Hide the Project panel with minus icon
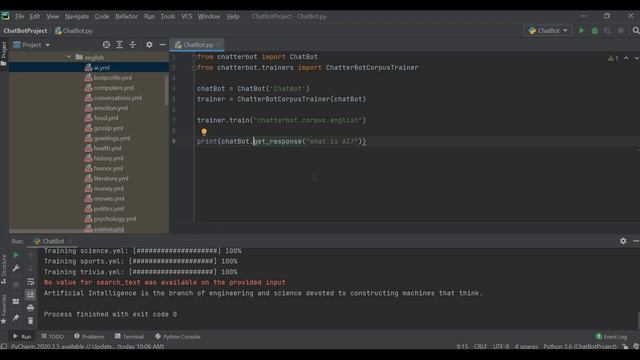The width and height of the screenshot is (640, 360). [x=162, y=44]
